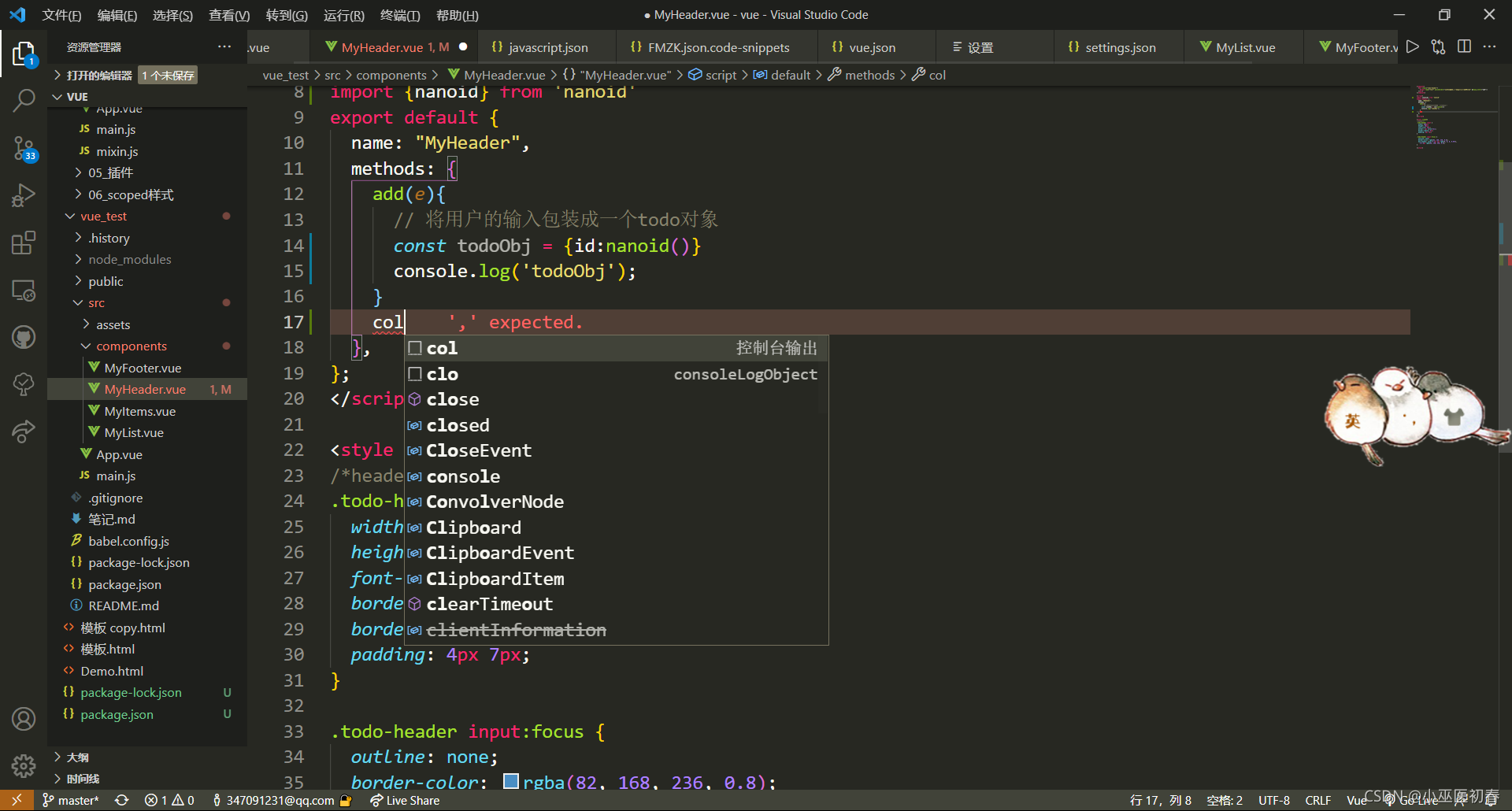Viewport: 1512px width, 811px height.
Task: Expand the 05_插件 folder
Action: (x=110, y=172)
